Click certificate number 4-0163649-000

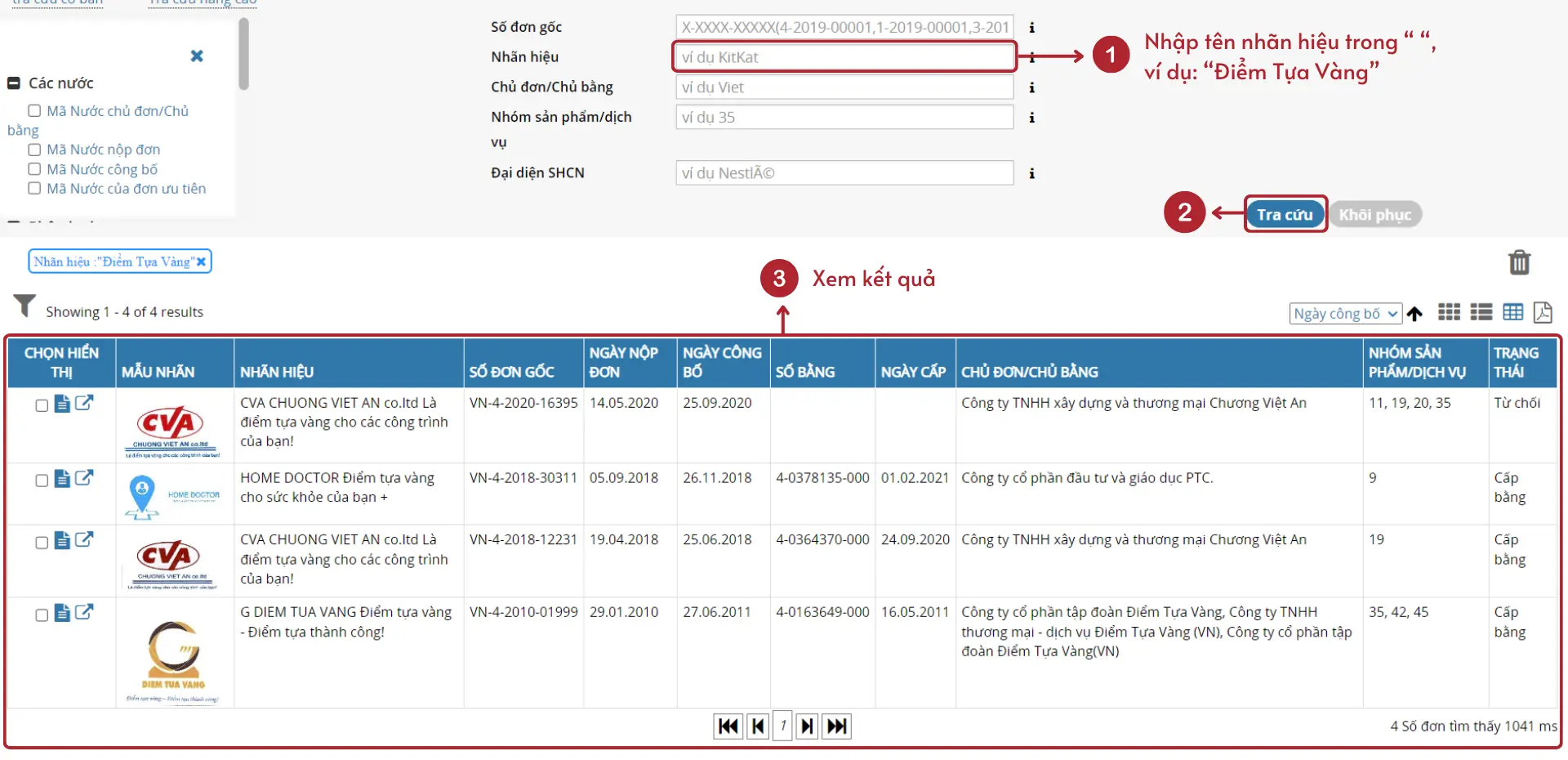pyautogui.click(x=822, y=612)
